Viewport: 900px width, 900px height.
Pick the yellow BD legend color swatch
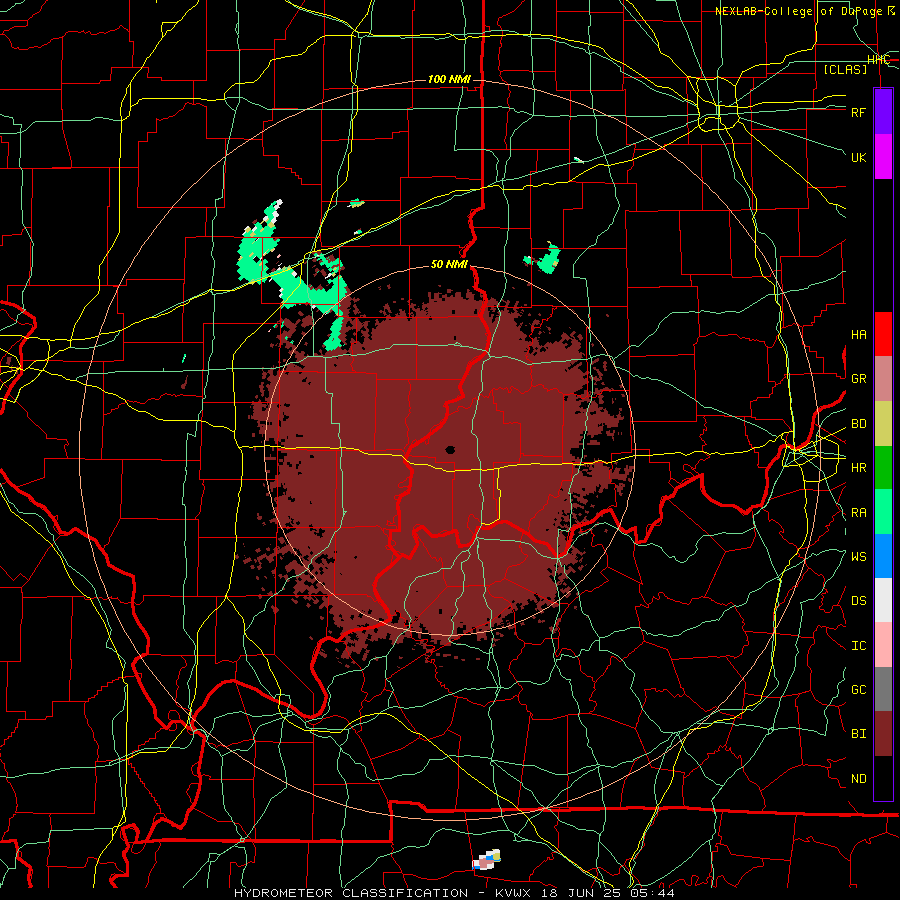coord(883,424)
